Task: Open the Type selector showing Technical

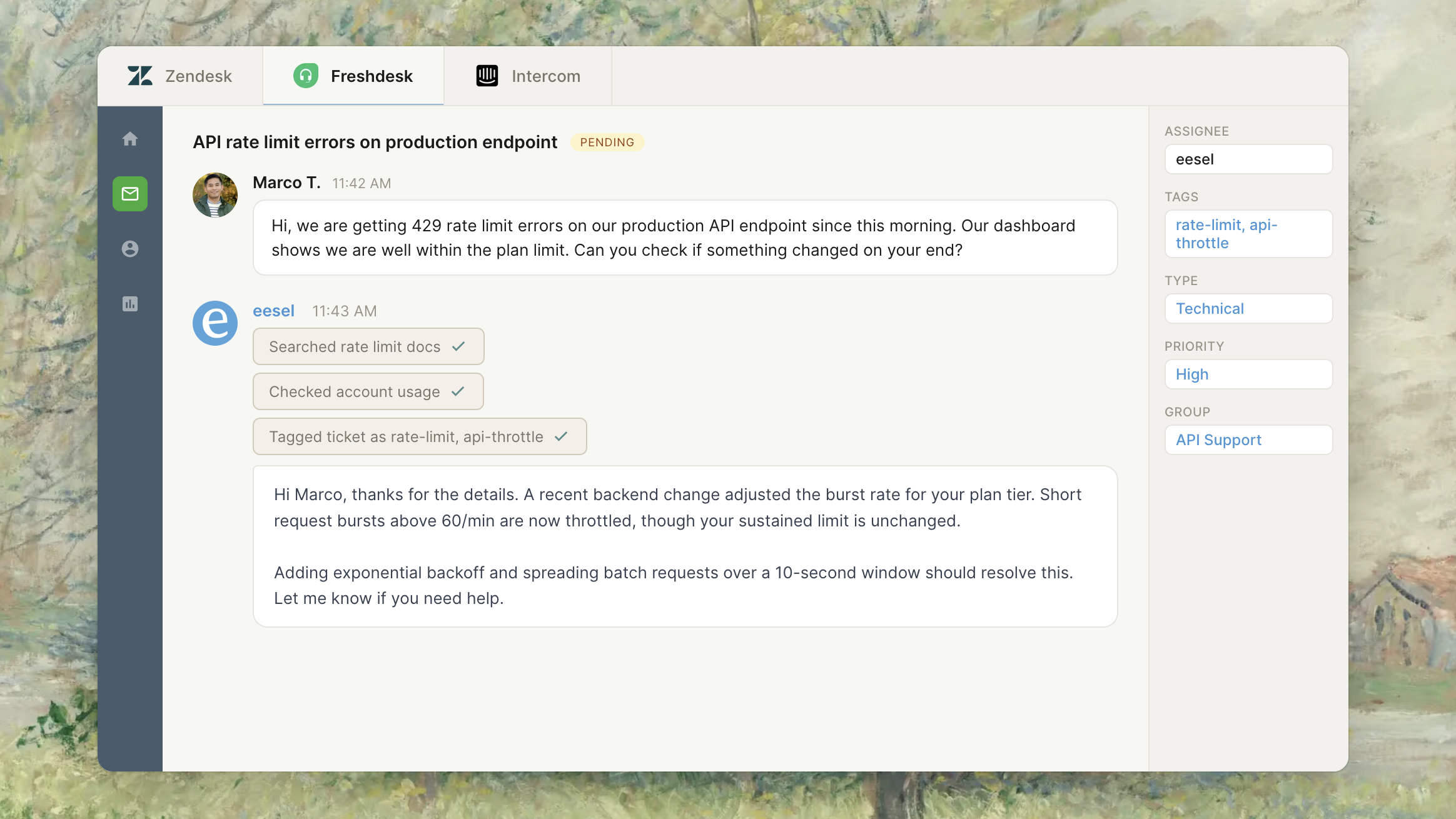Action: point(1248,308)
